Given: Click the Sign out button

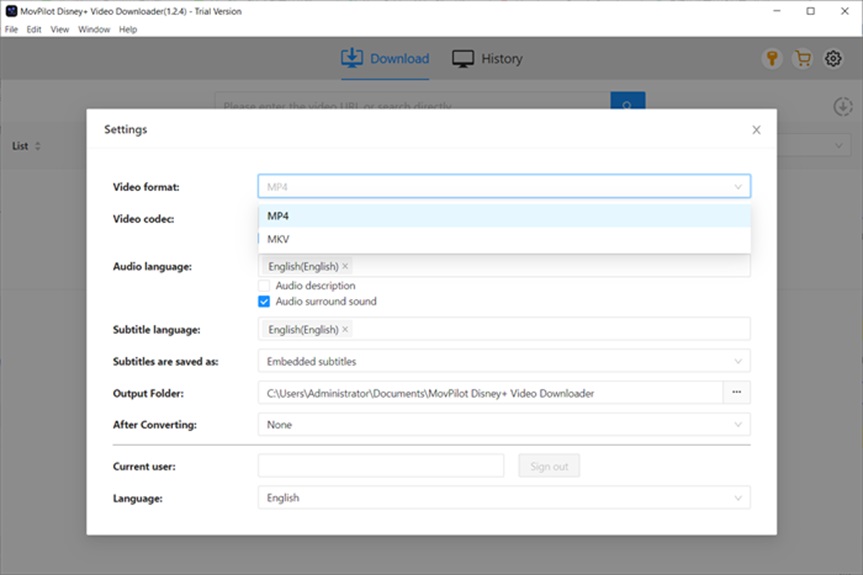Looking at the screenshot, I should [548, 466].
